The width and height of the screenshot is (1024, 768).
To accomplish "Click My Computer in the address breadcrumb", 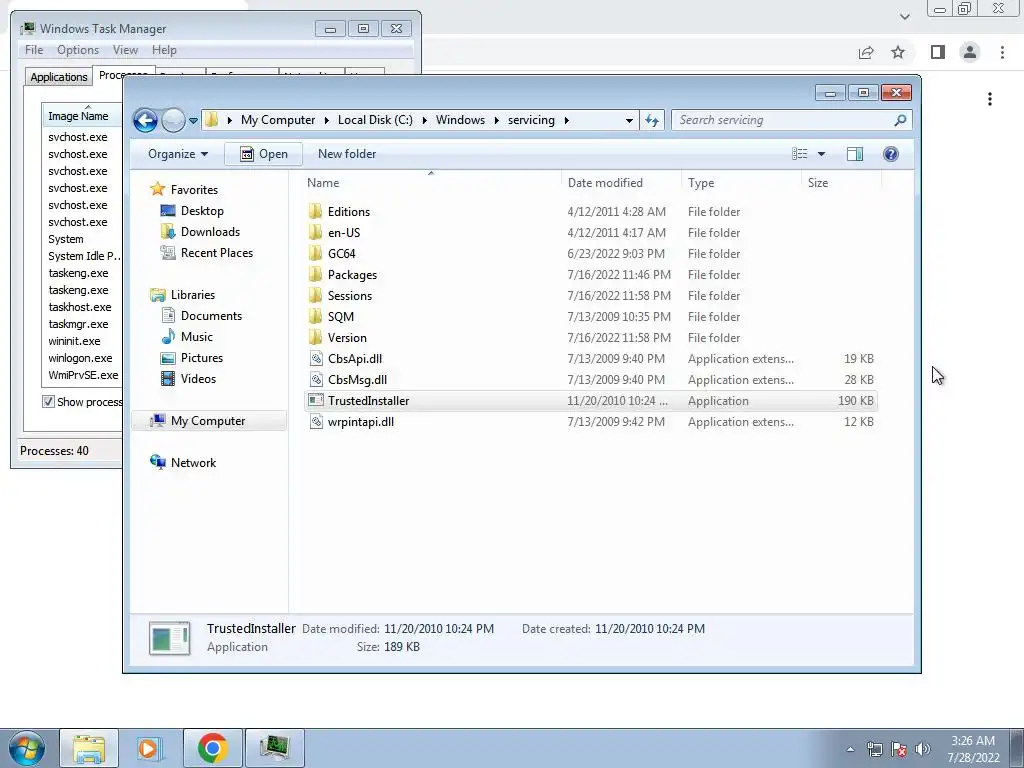I will click(x=278, y=120).
